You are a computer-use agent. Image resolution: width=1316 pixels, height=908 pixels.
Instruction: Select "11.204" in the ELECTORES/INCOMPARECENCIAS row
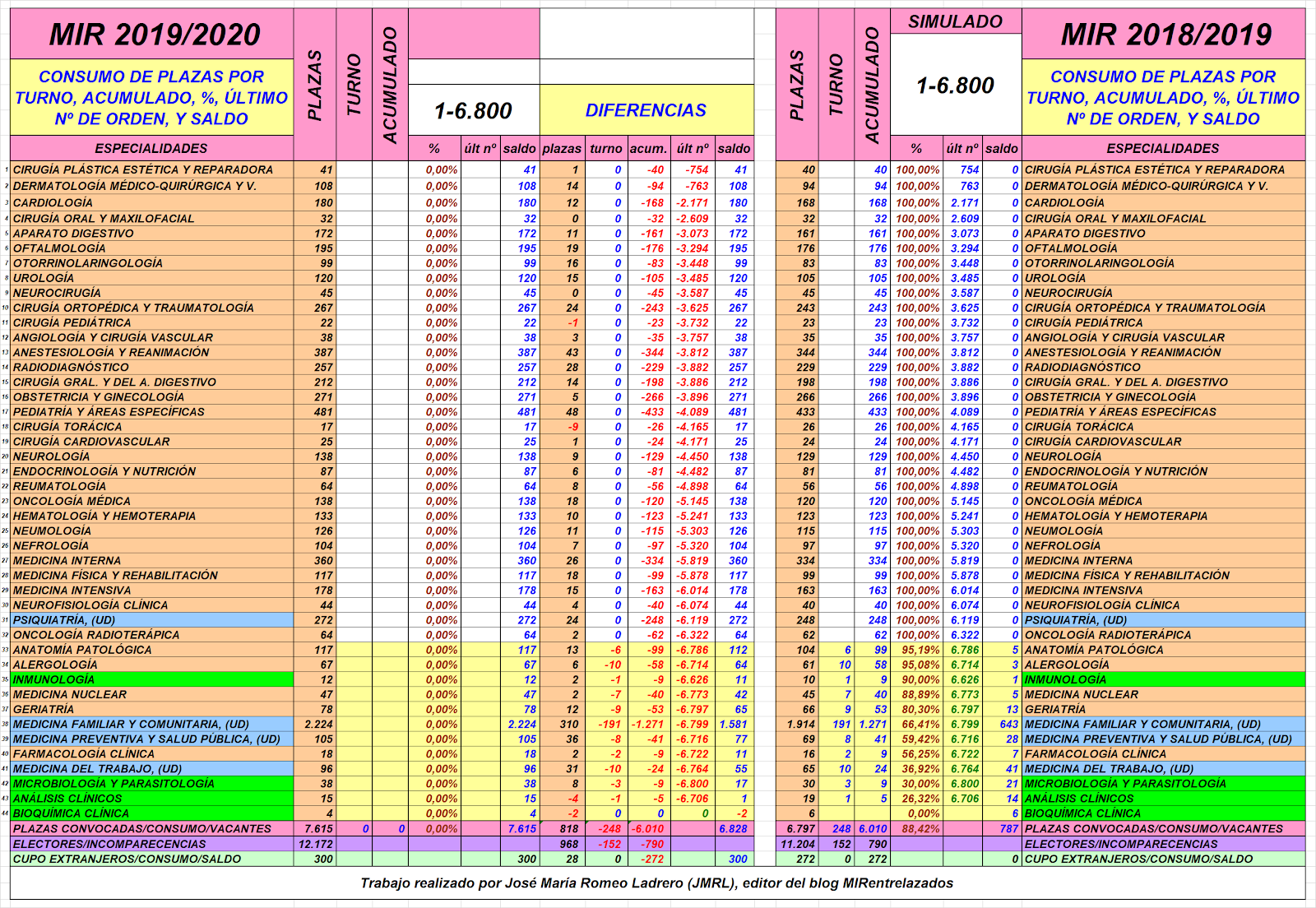798,844
